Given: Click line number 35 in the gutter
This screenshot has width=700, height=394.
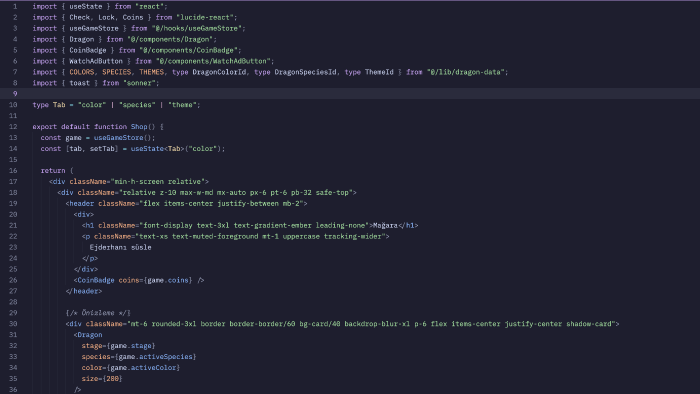Looking at the screenshot, I should click(13, 378).
